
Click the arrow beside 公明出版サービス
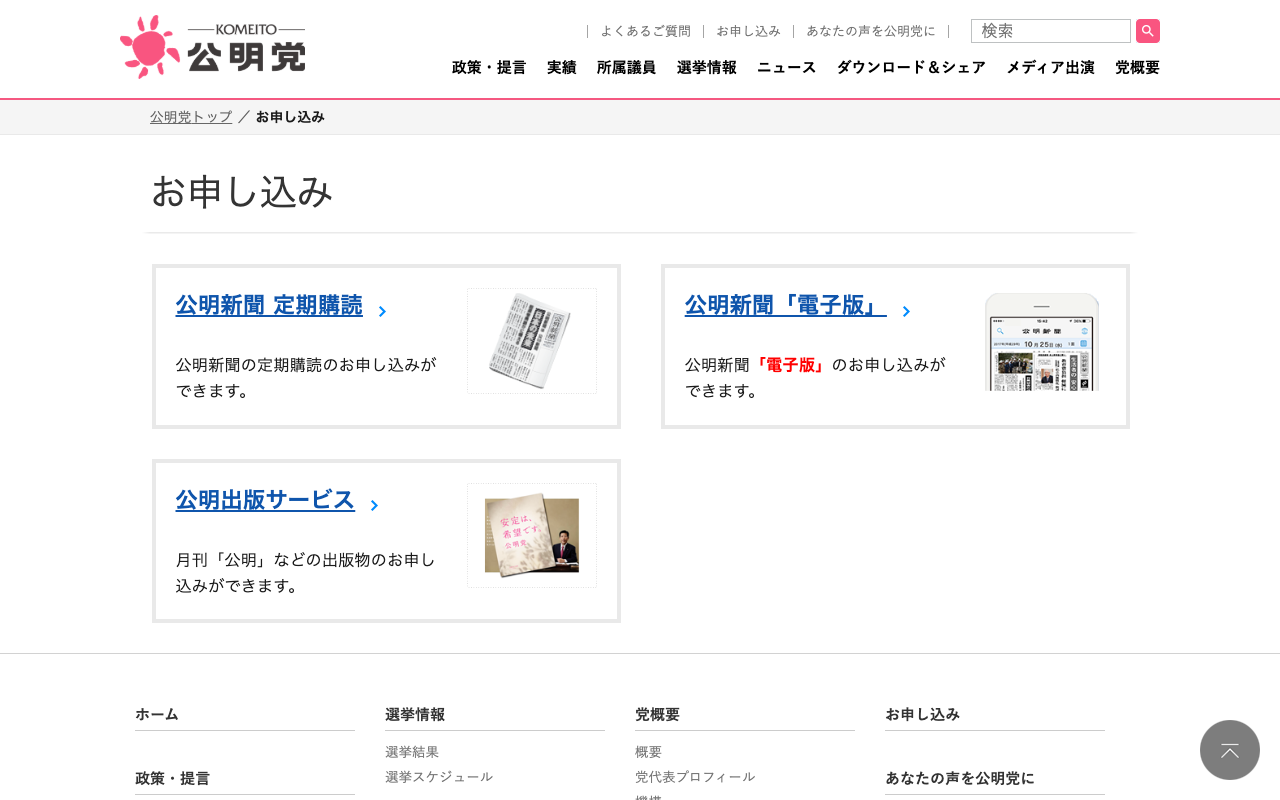tap(374, 506)
